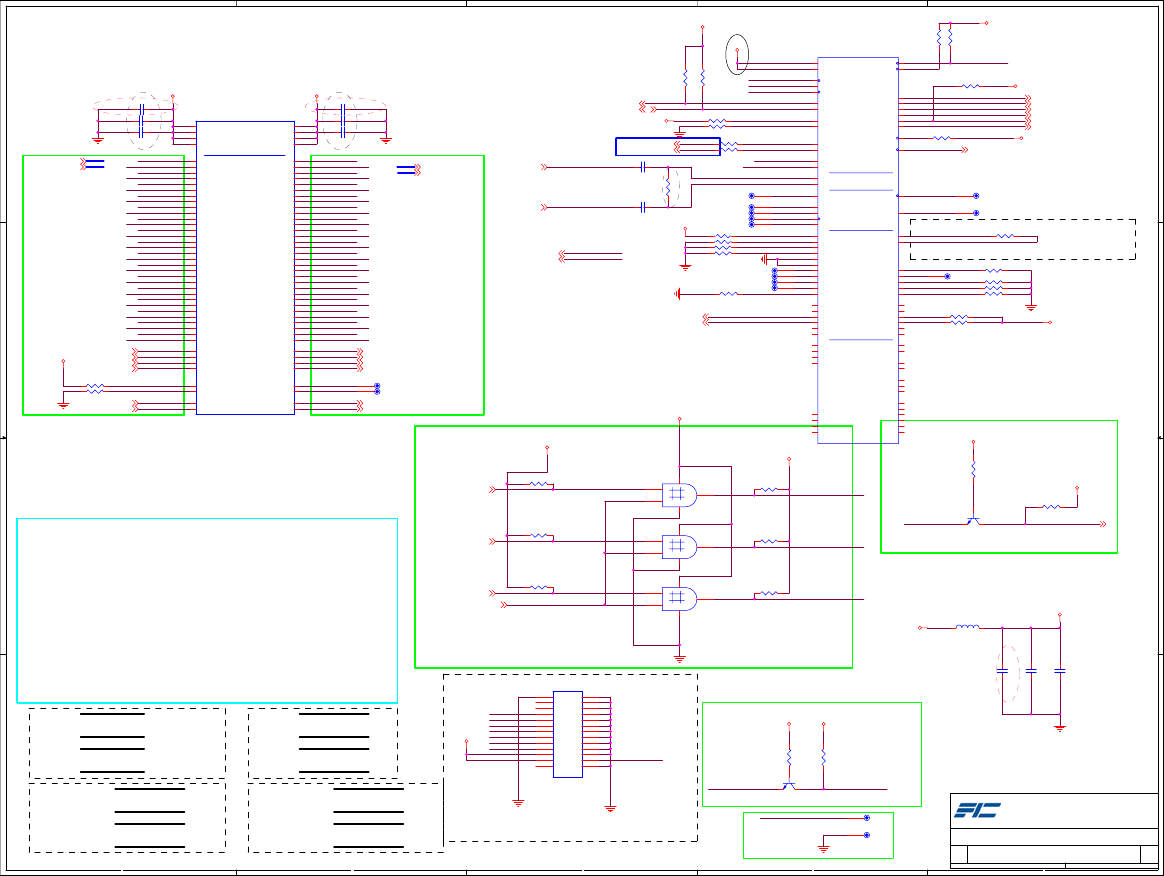This screenshot has width=1164, height=876.
Task: Select the transistor in the green box left of the FIC logo
Action: (x=789, y=785)
